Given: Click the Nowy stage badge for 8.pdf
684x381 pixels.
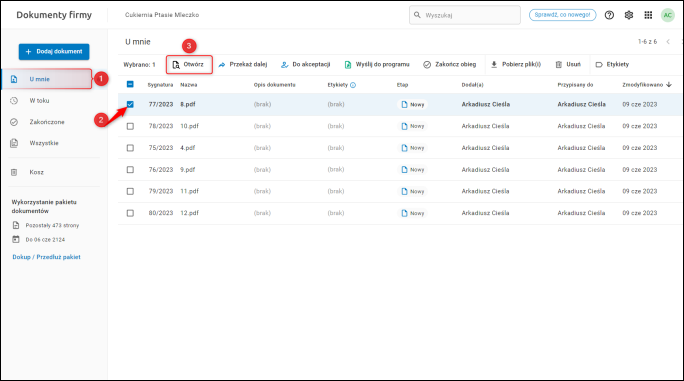Looking at the screenshot, I should (x=412, y=104).
